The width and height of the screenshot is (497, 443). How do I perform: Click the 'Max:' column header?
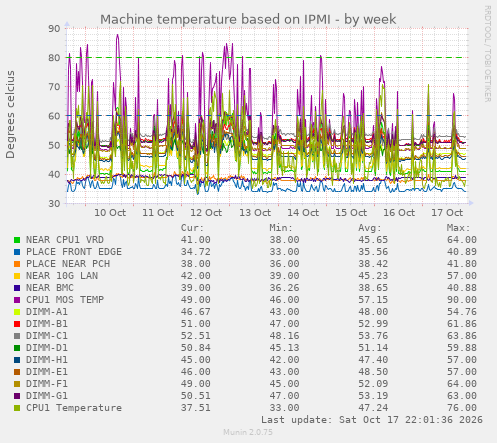click(458, 228)
